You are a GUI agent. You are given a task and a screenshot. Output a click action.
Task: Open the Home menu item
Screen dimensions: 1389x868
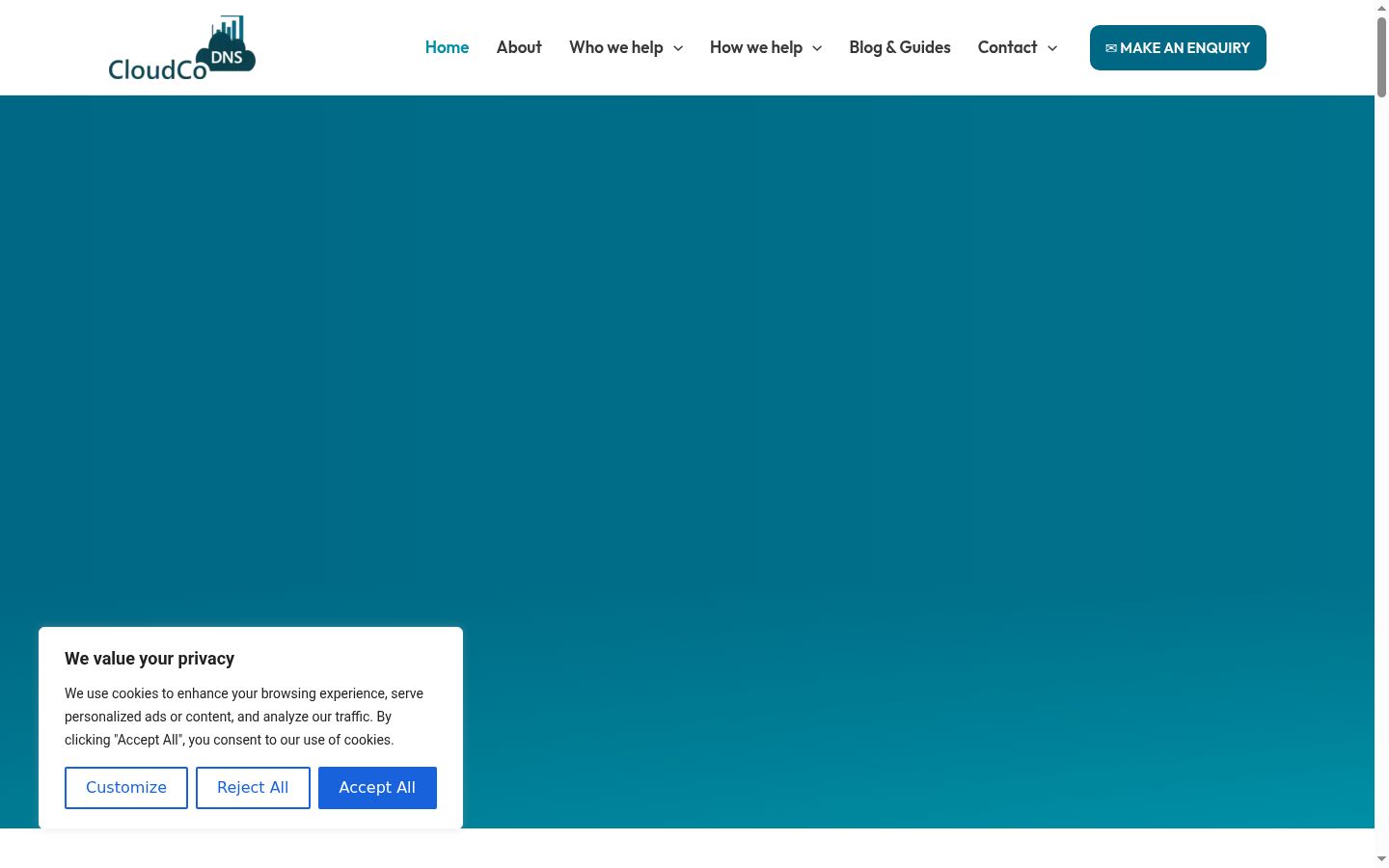pos(447,47)
